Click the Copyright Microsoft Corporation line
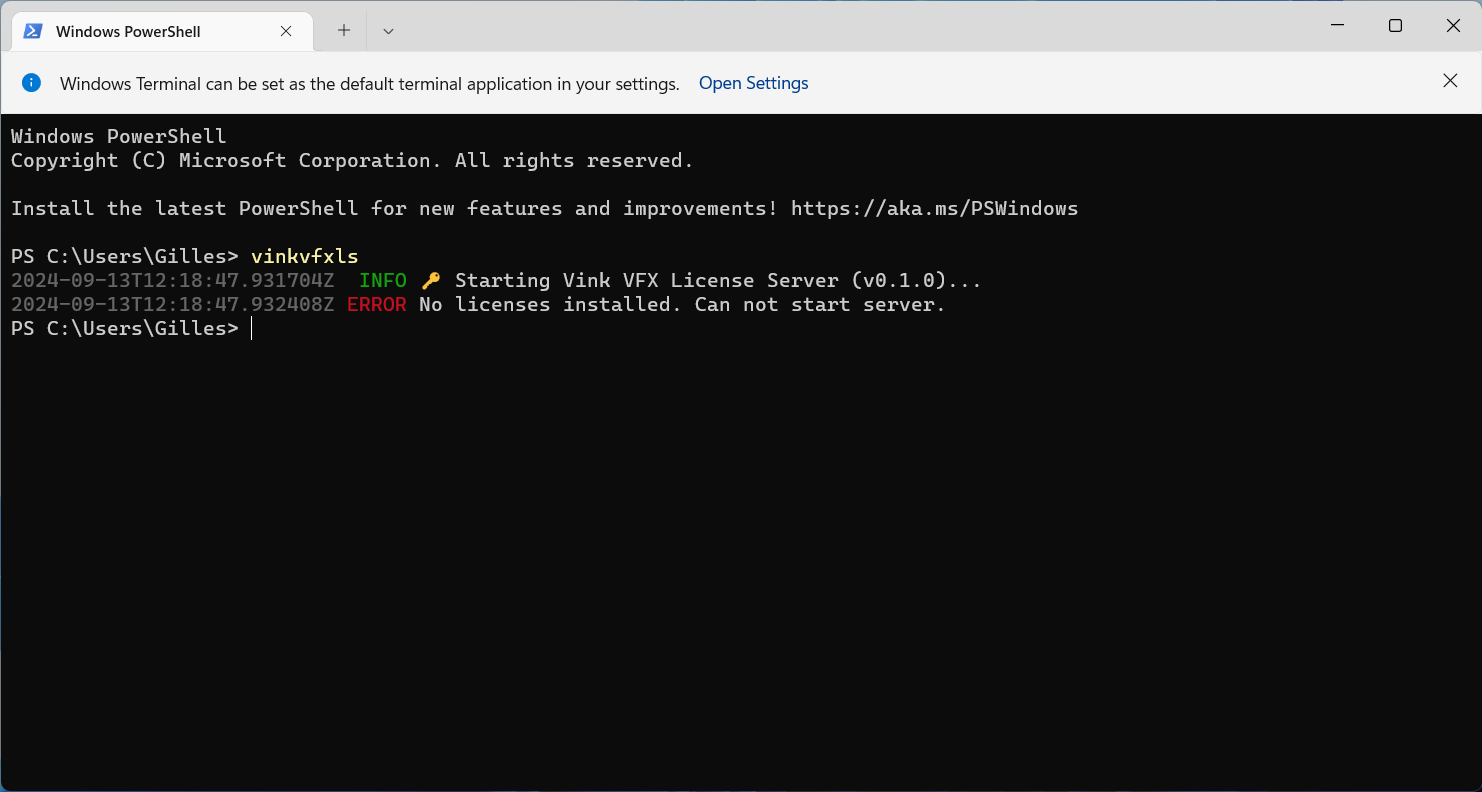Screen dimensions: 1482x792 click(x=350, y=160)
